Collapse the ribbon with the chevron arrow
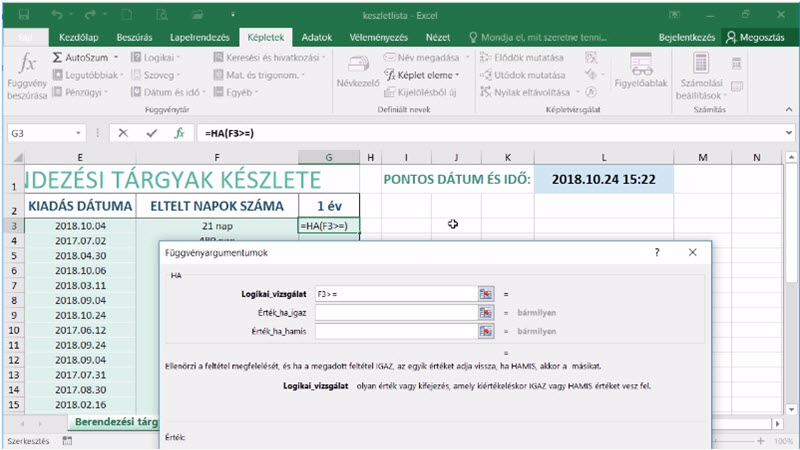 789,109
